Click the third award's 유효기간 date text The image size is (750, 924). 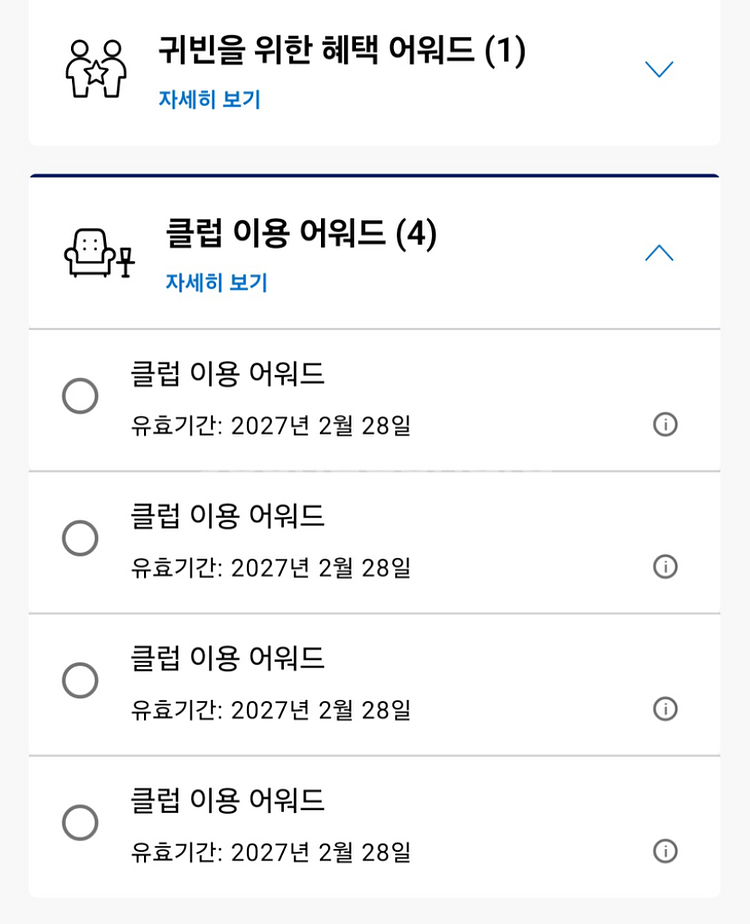270,710
